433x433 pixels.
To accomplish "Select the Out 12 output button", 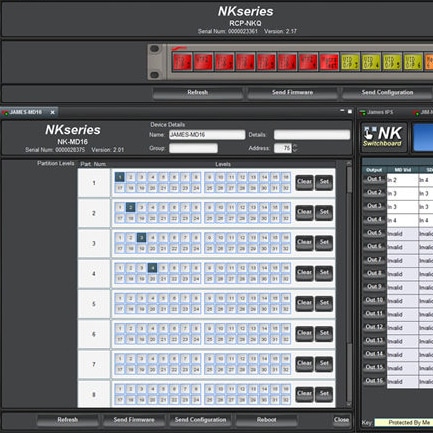I will 374,327.
